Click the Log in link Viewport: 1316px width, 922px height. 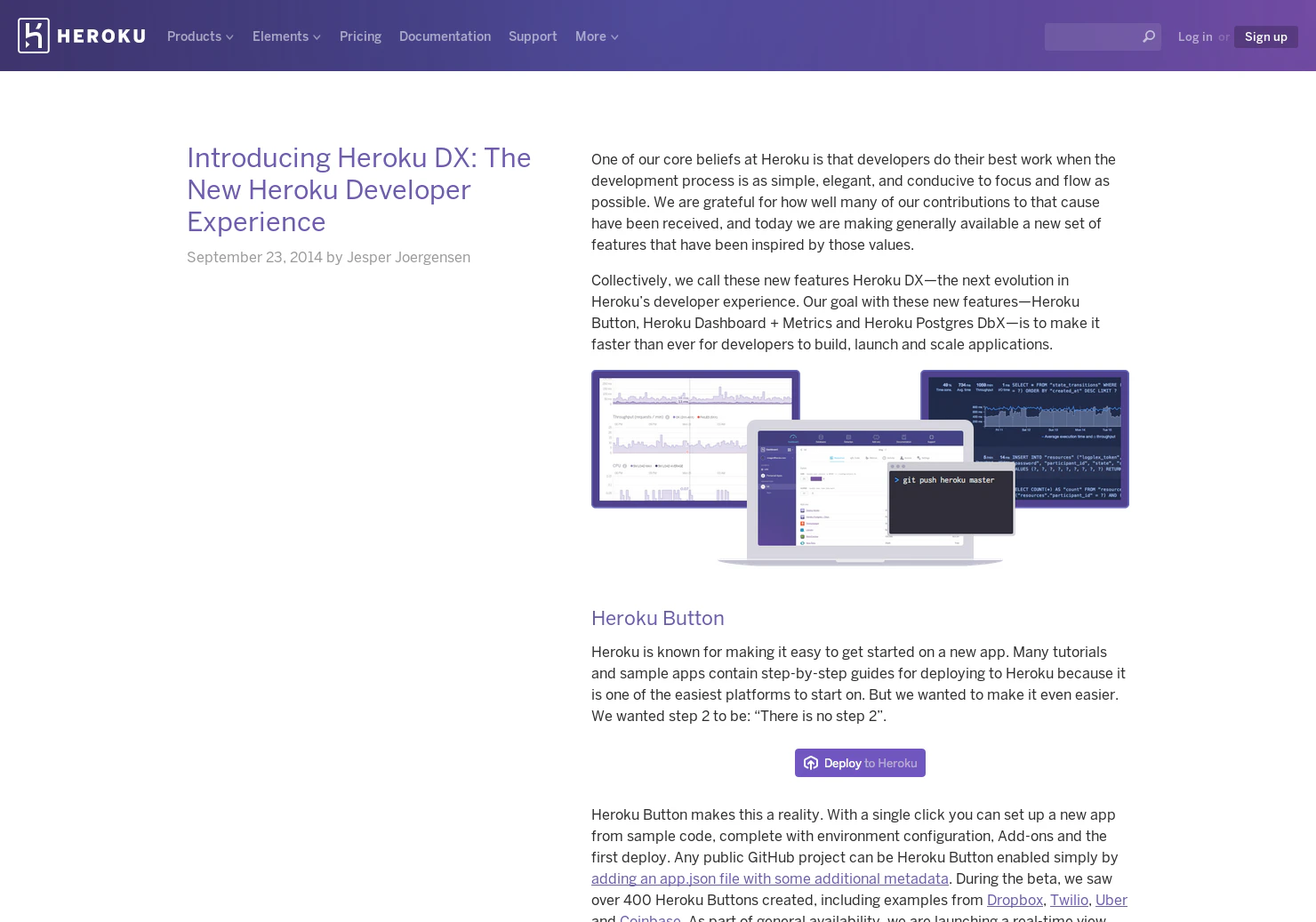[x=1195, y=36]
